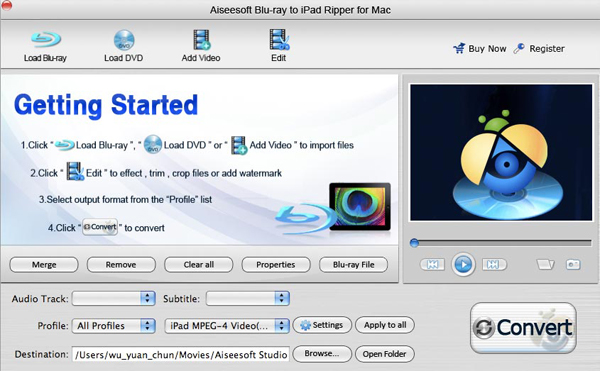
Task: Click the Edit icon in step 2
Action: (x=75, y=171)
